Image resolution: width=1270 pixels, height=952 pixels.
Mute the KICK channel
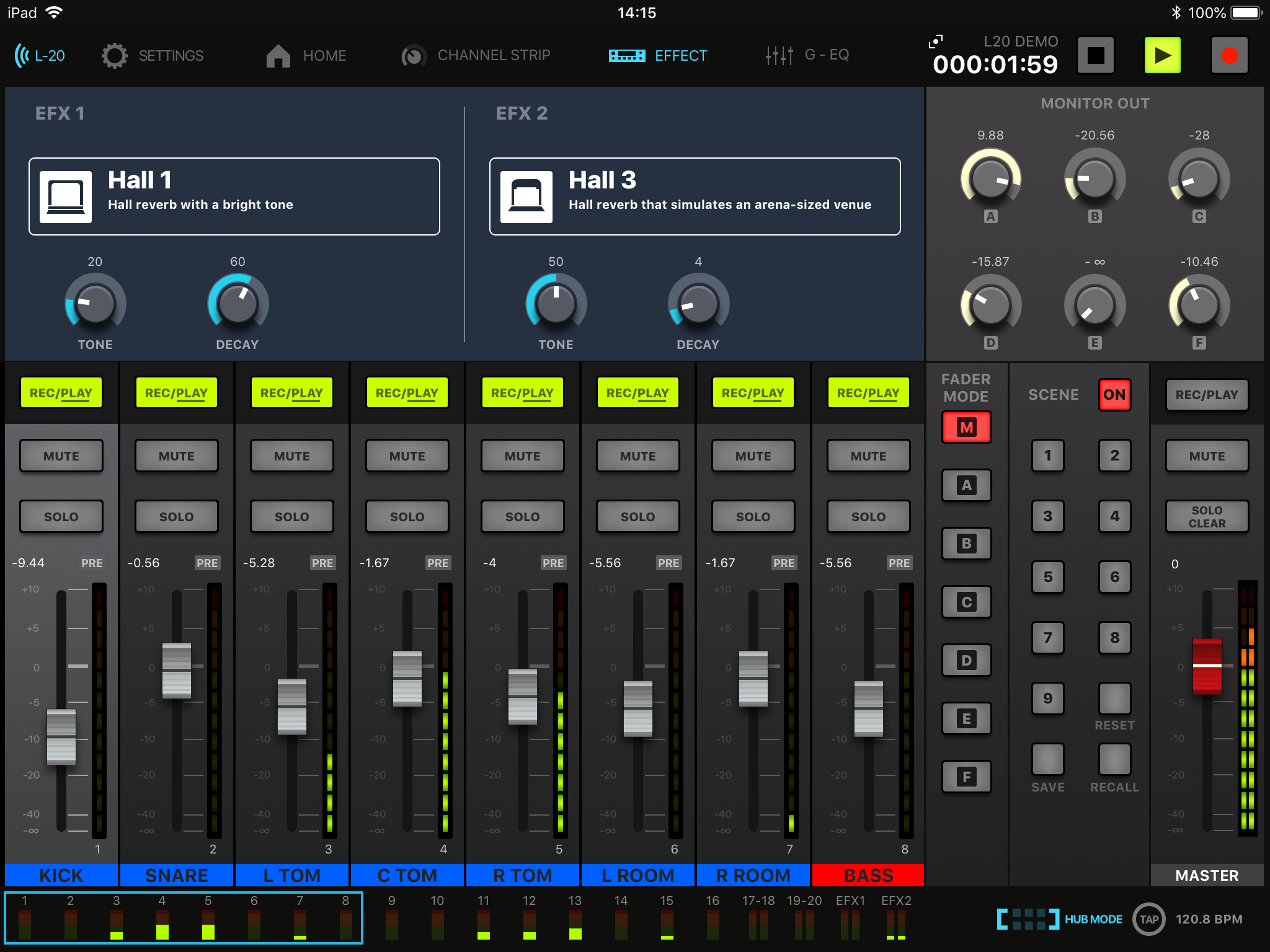pyautogui.click(x=61, y=456)
